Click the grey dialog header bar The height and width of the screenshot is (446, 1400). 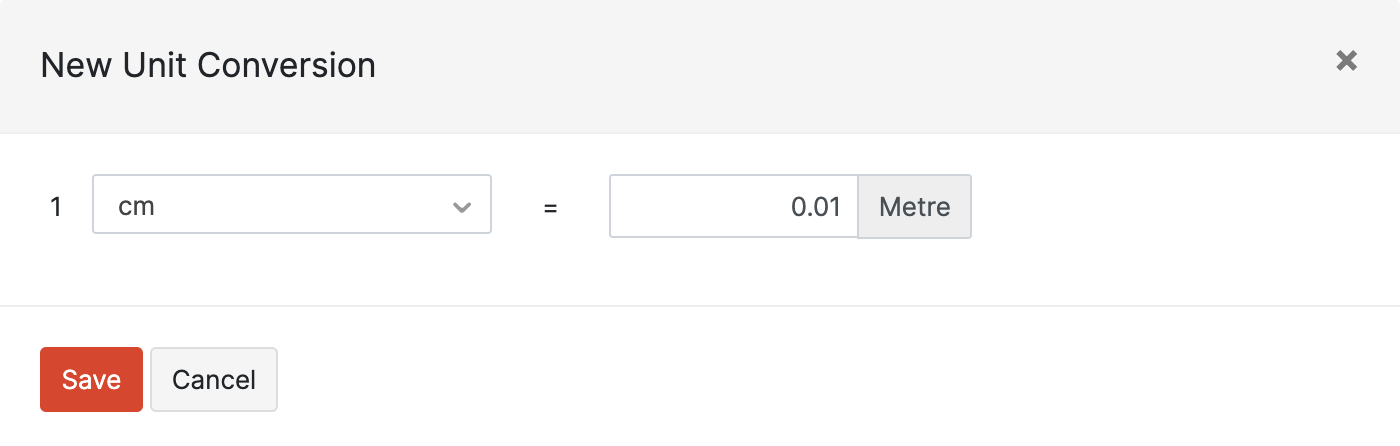pyautogui.click(x=800, y=66)
